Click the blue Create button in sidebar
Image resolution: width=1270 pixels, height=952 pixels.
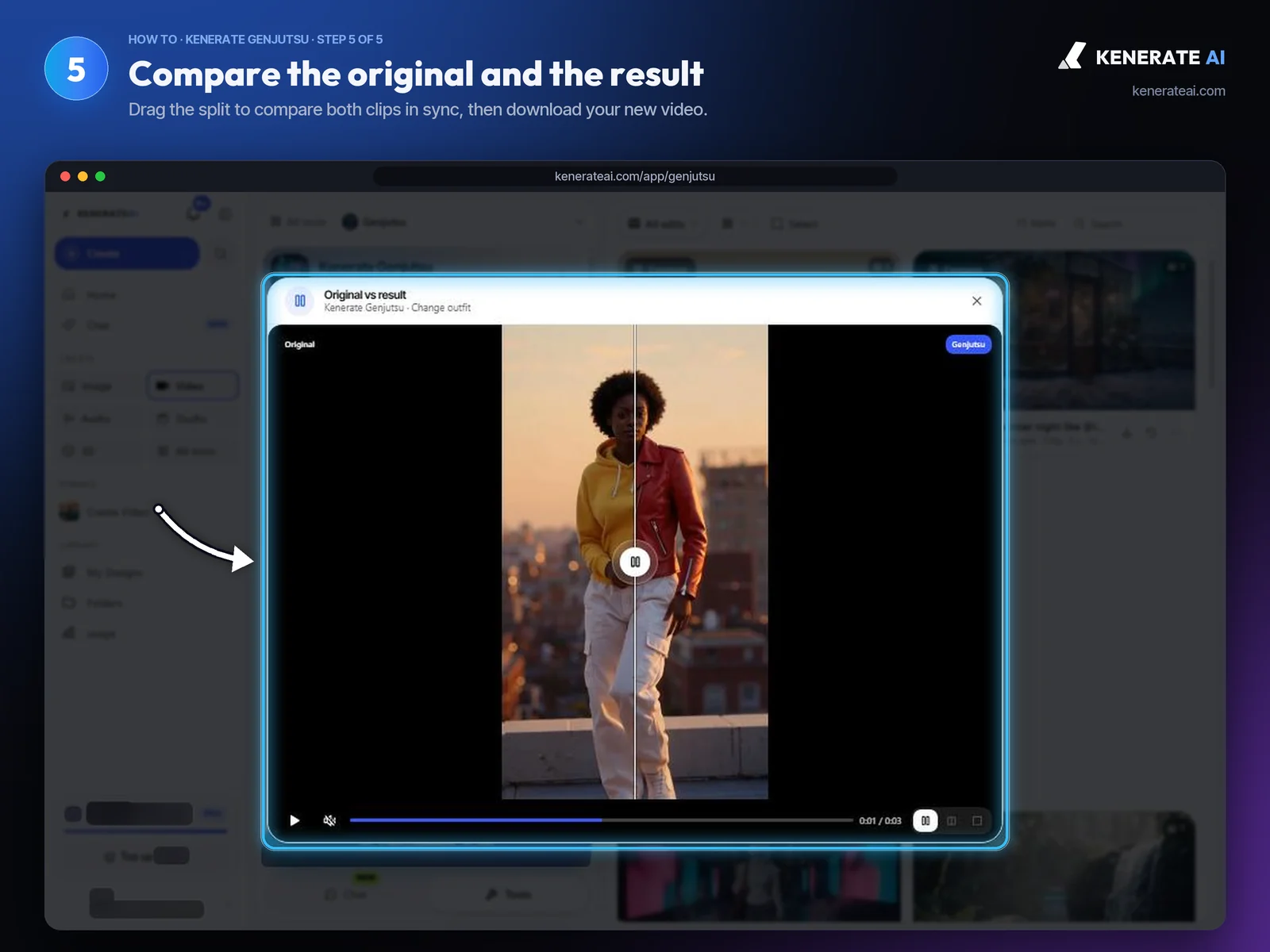pos(127,253)
